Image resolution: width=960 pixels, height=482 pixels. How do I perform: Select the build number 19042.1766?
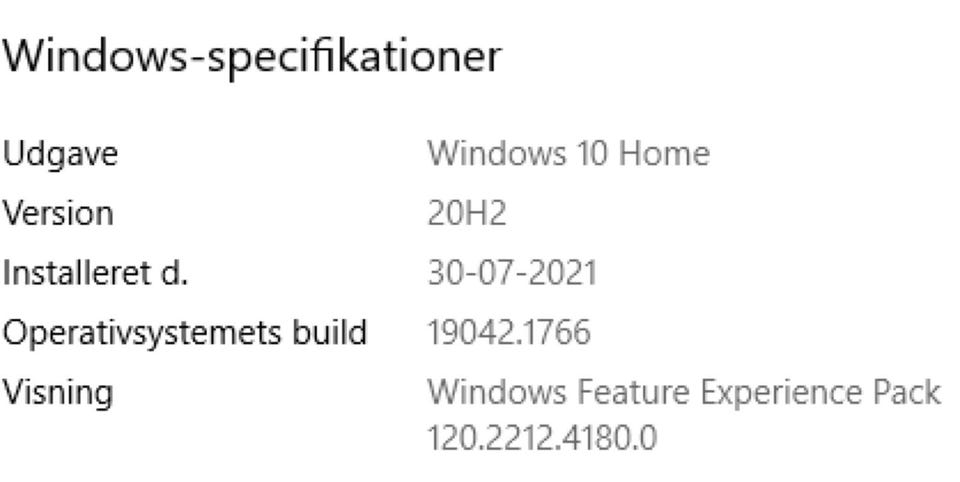pos(509,332)
